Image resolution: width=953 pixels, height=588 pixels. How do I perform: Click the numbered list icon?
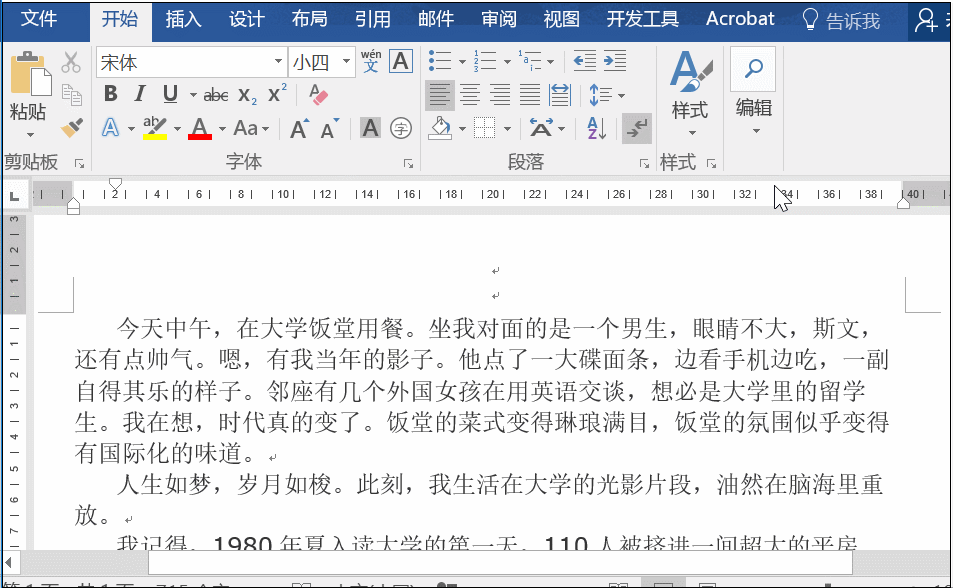point(485,61)
